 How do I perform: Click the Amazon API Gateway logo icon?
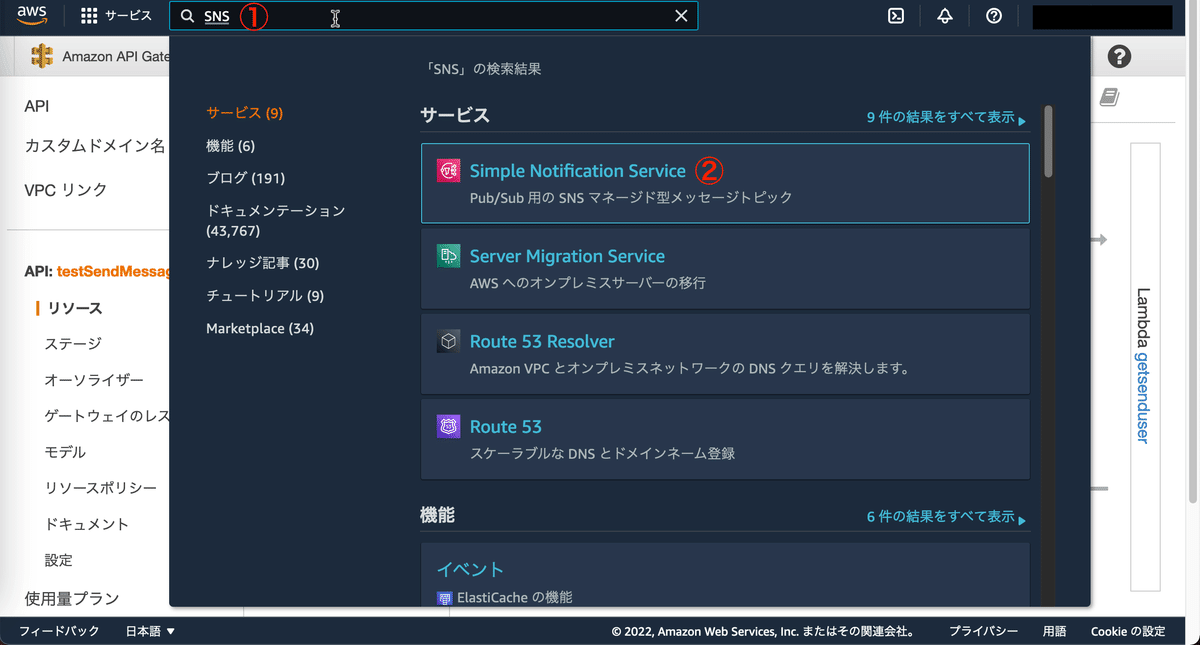click(x=42, y=57)
